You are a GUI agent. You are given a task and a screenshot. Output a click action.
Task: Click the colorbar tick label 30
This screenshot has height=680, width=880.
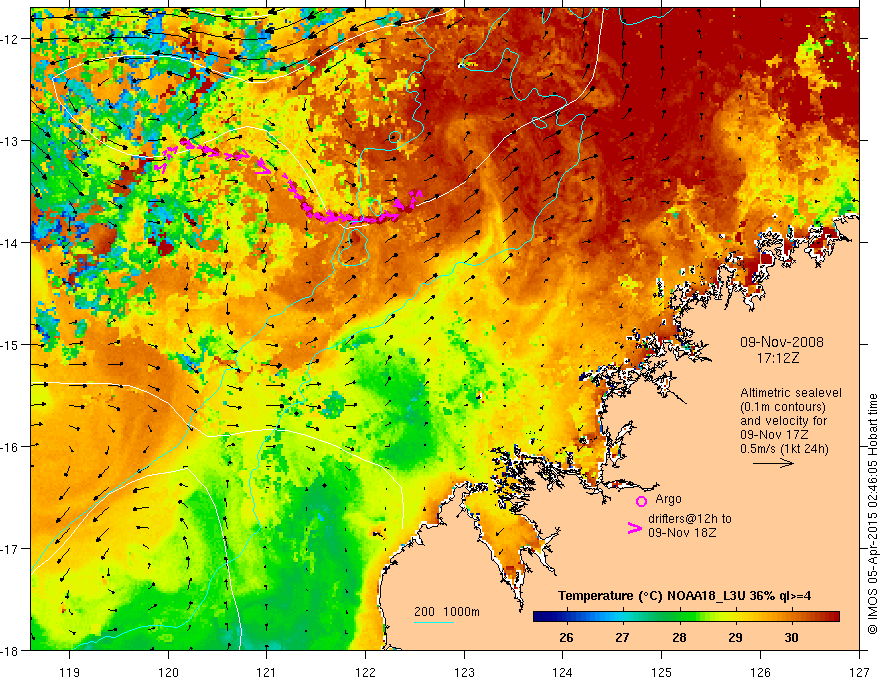(x=791, y=637)
